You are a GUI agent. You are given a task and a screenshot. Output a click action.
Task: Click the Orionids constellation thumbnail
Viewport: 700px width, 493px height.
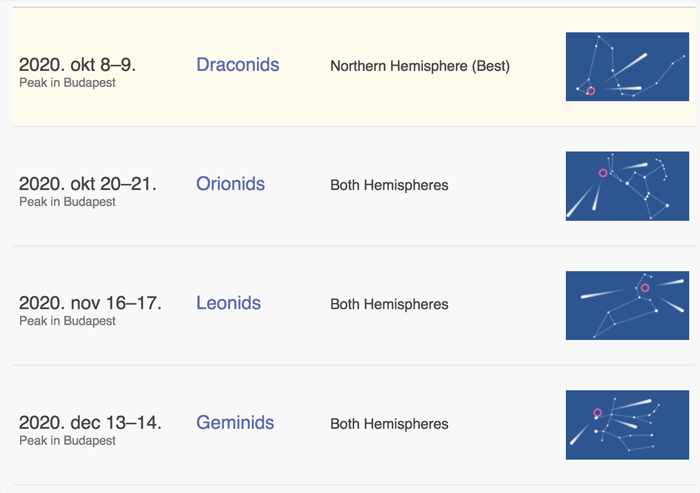pos(627,185)
